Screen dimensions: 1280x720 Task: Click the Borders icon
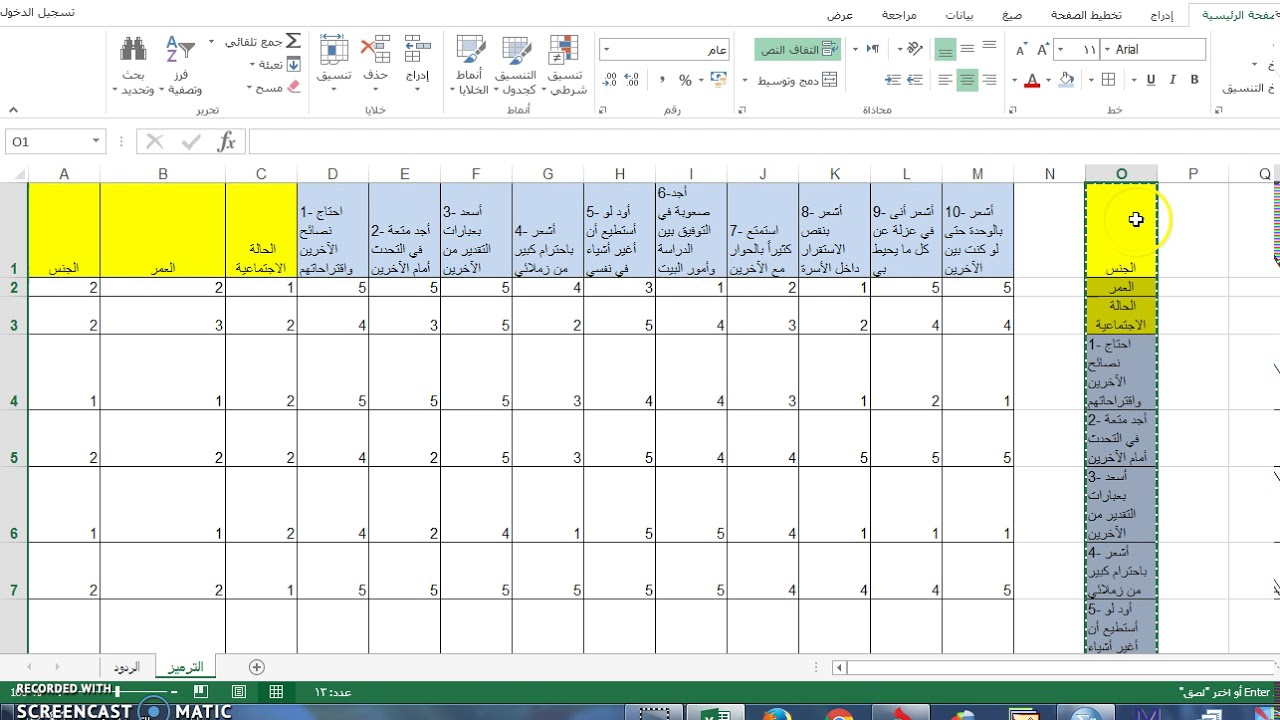pos(1108,80)
